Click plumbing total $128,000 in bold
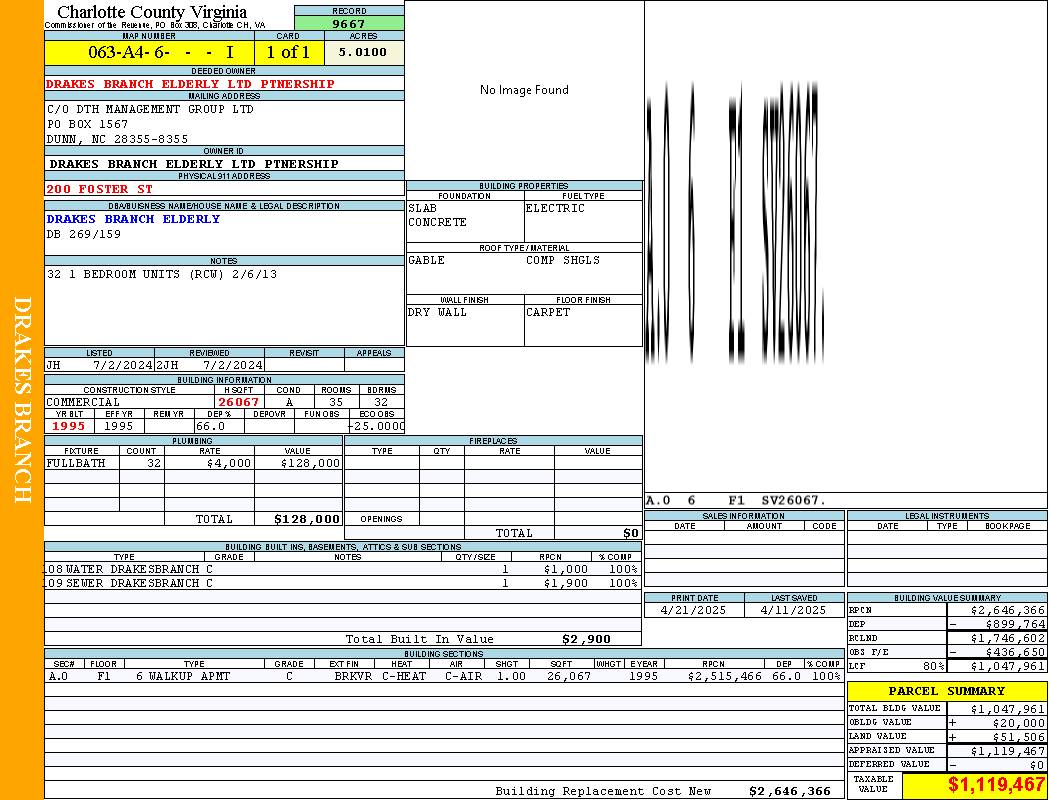 tap(307, 519)
